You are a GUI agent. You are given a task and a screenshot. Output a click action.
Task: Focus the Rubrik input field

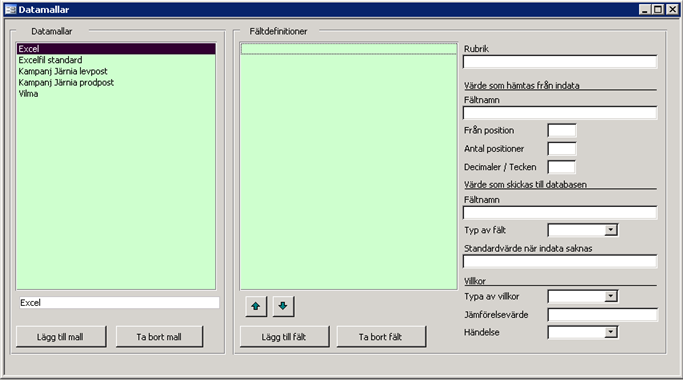coord(560,62)
